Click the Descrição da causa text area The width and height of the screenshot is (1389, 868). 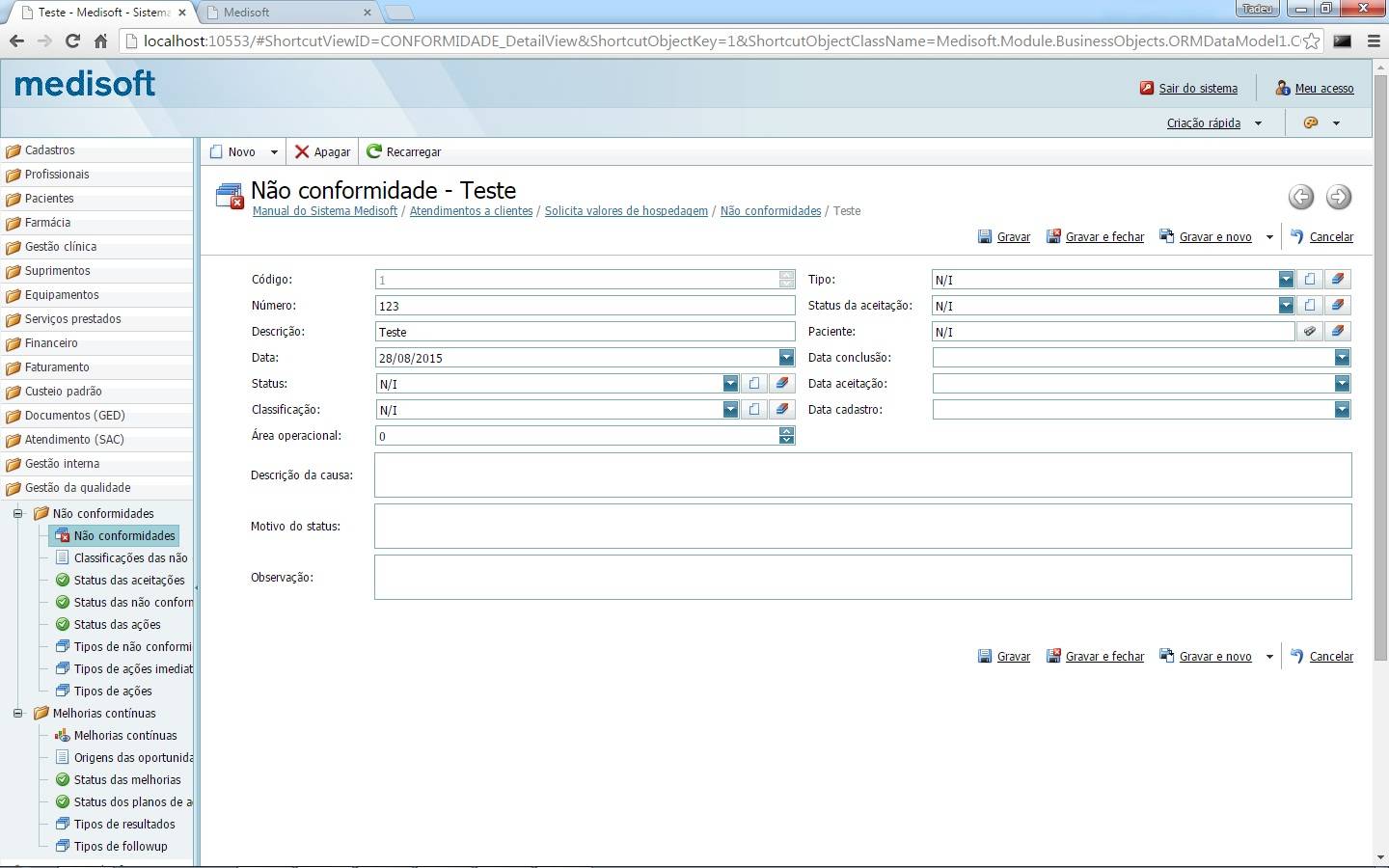click(862, 475)
